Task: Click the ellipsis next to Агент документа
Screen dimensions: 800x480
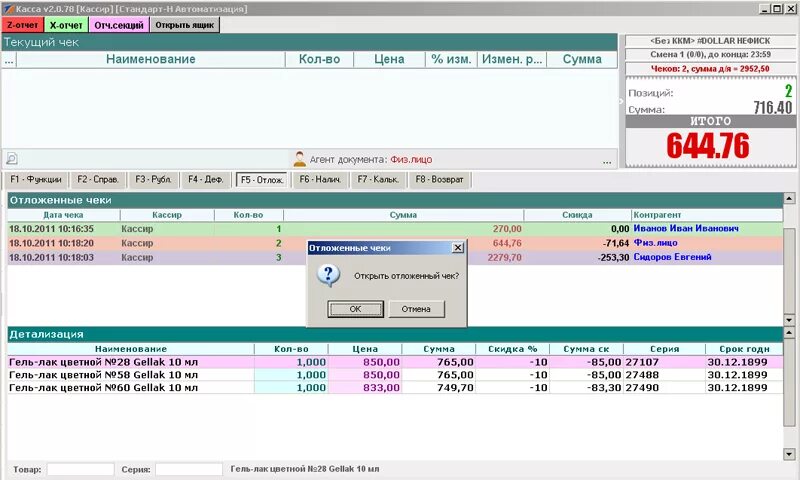Action: [x=607, y=161]
